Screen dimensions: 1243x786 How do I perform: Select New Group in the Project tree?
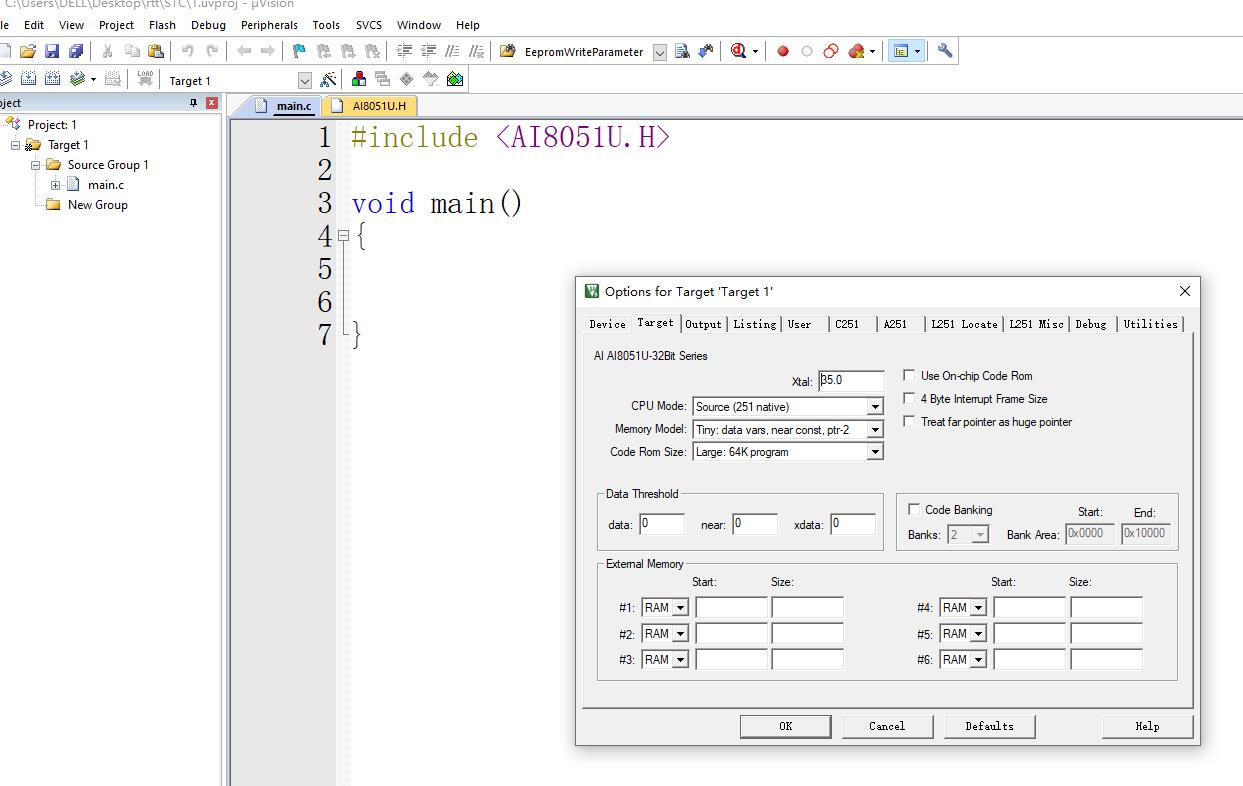point(98,205)
